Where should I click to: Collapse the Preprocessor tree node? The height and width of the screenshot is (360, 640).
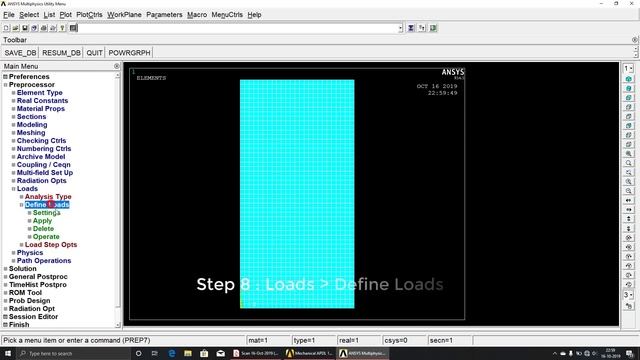click(5, 85)
